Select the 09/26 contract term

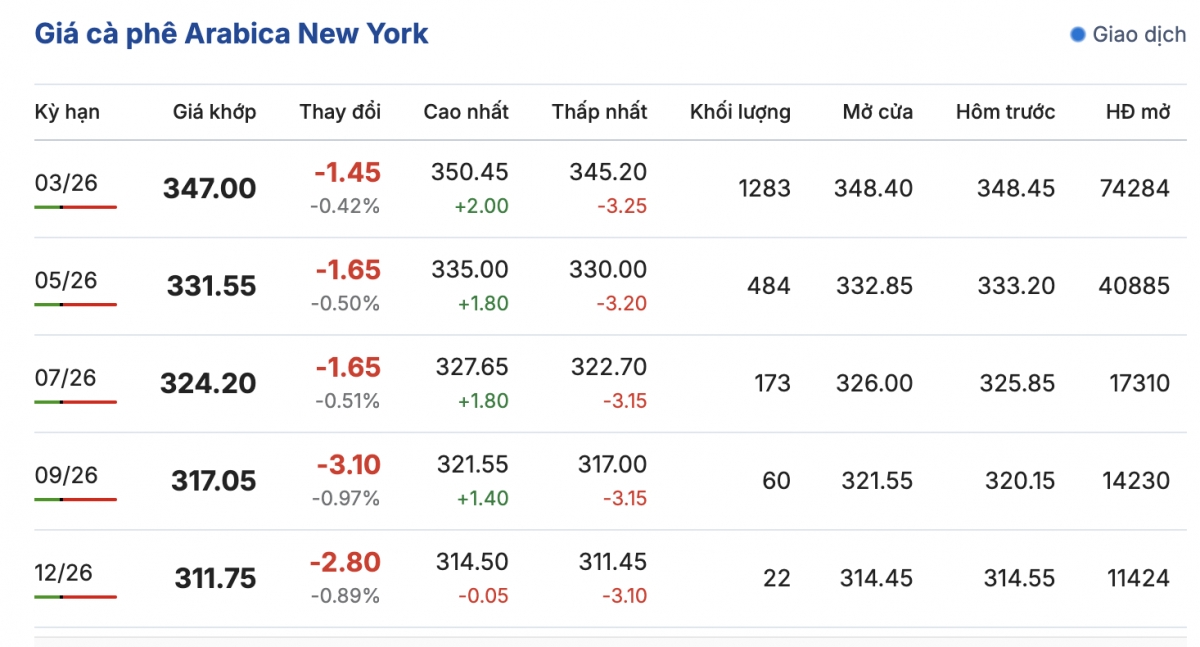coord(66,475)
